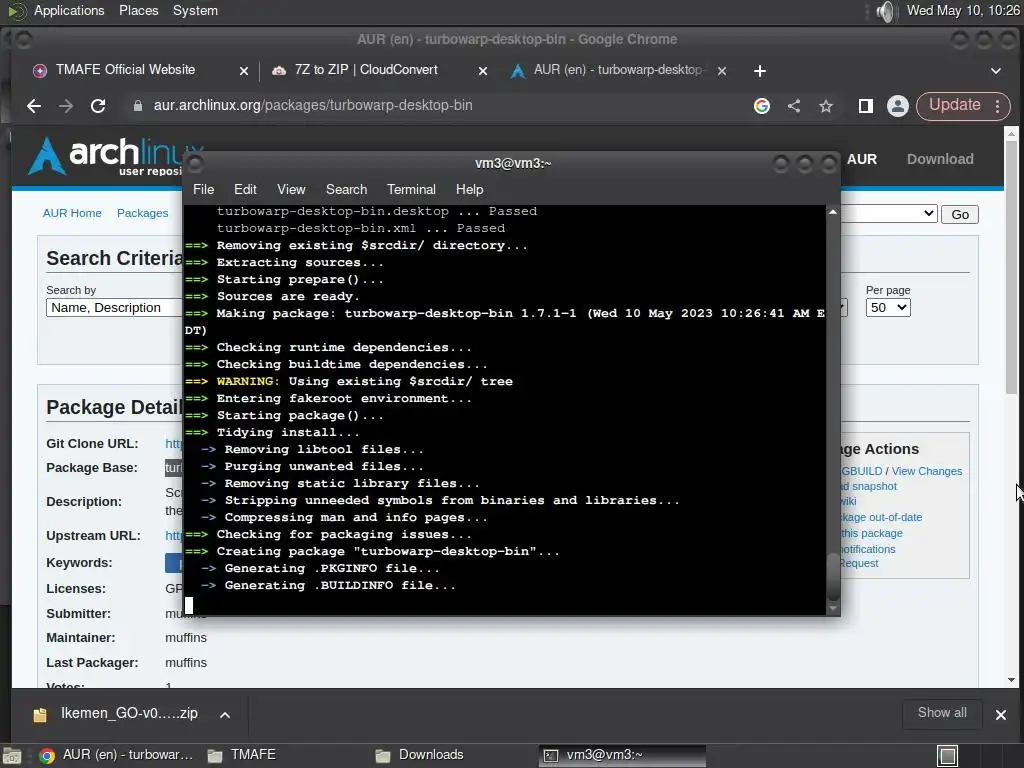Click the padlock site info icon
This screenshot has width=1024, height=768.
pyautogui.click(x=138, y=106)
